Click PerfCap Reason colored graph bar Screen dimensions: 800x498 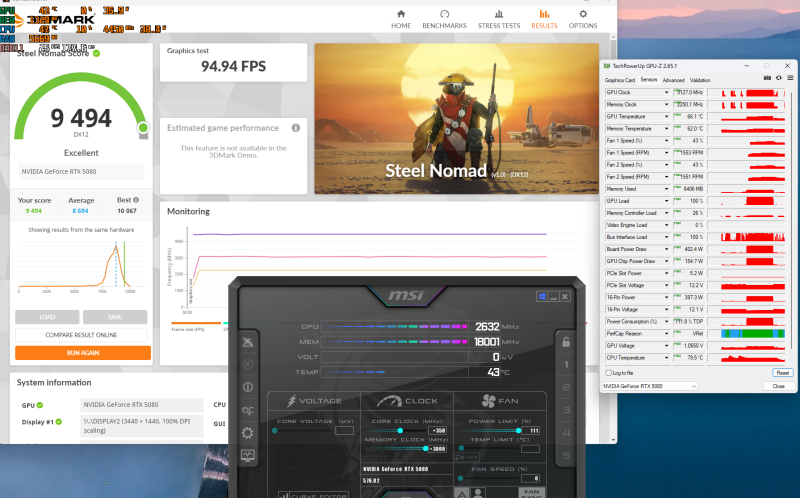[x=753, y=334]
